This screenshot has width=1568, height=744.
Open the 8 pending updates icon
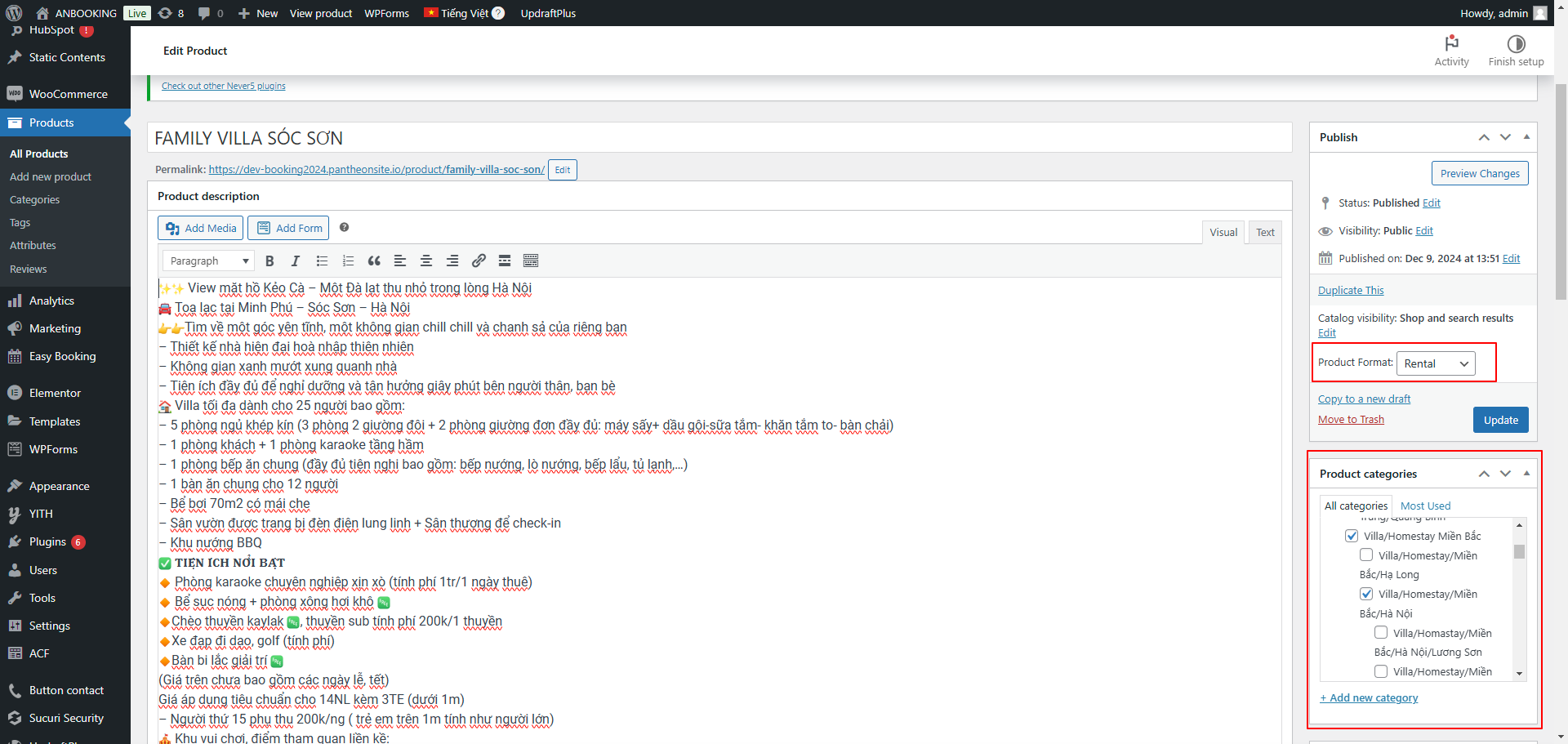(x=171, y=13)
